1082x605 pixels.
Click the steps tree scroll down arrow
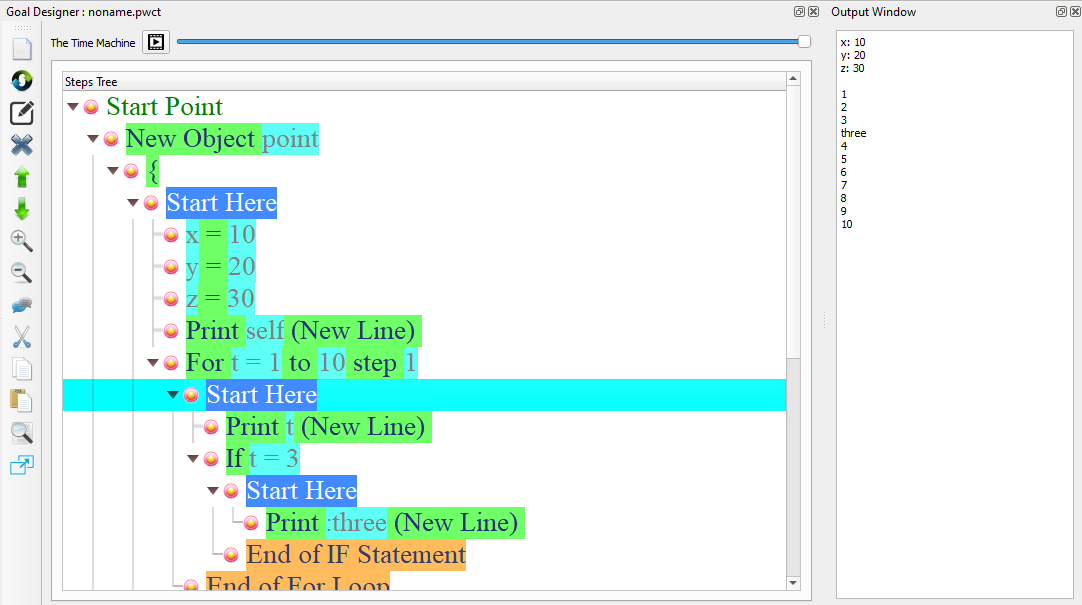click(x=793, y=583)
